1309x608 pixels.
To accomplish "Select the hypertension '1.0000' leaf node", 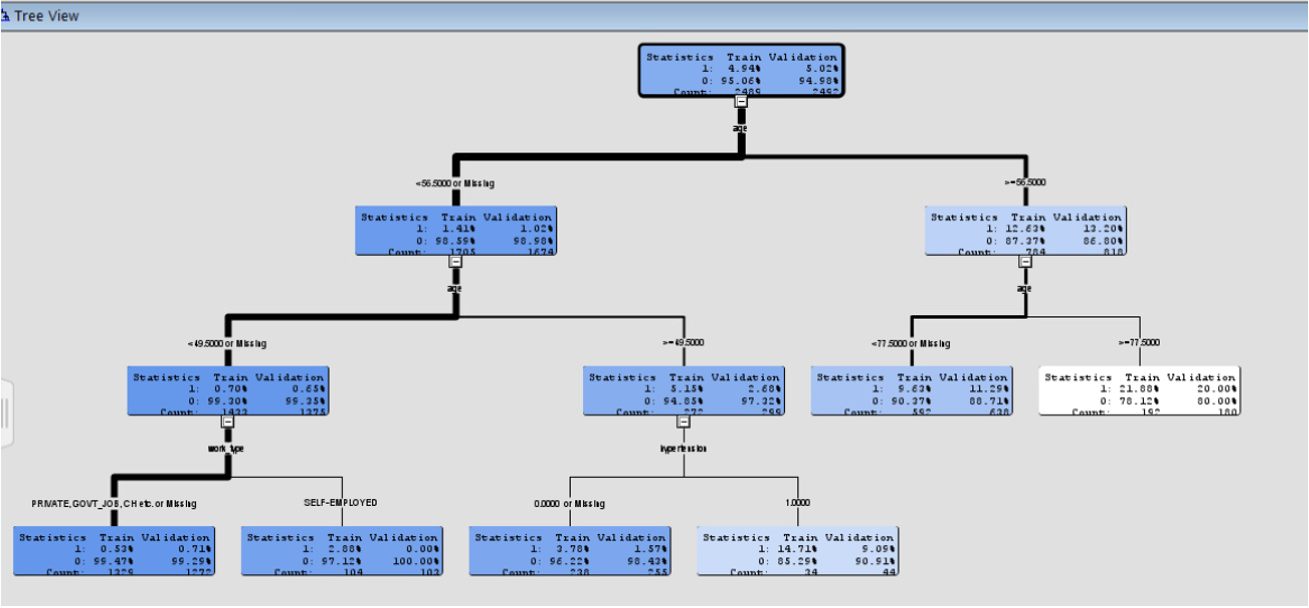I will click(797, 550).
